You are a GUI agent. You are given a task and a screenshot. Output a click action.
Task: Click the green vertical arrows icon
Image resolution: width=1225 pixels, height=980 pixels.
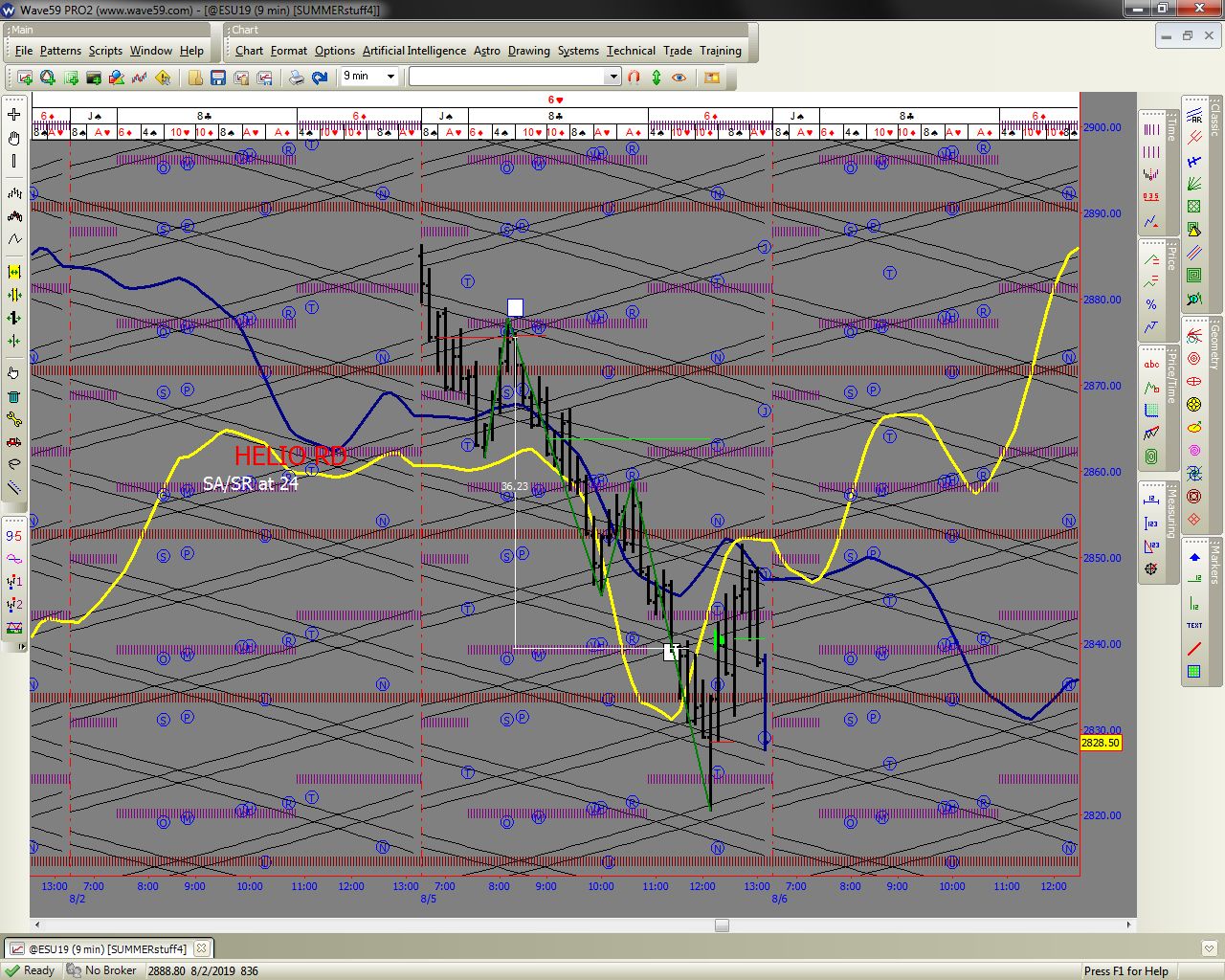click(x=657, y=78)
